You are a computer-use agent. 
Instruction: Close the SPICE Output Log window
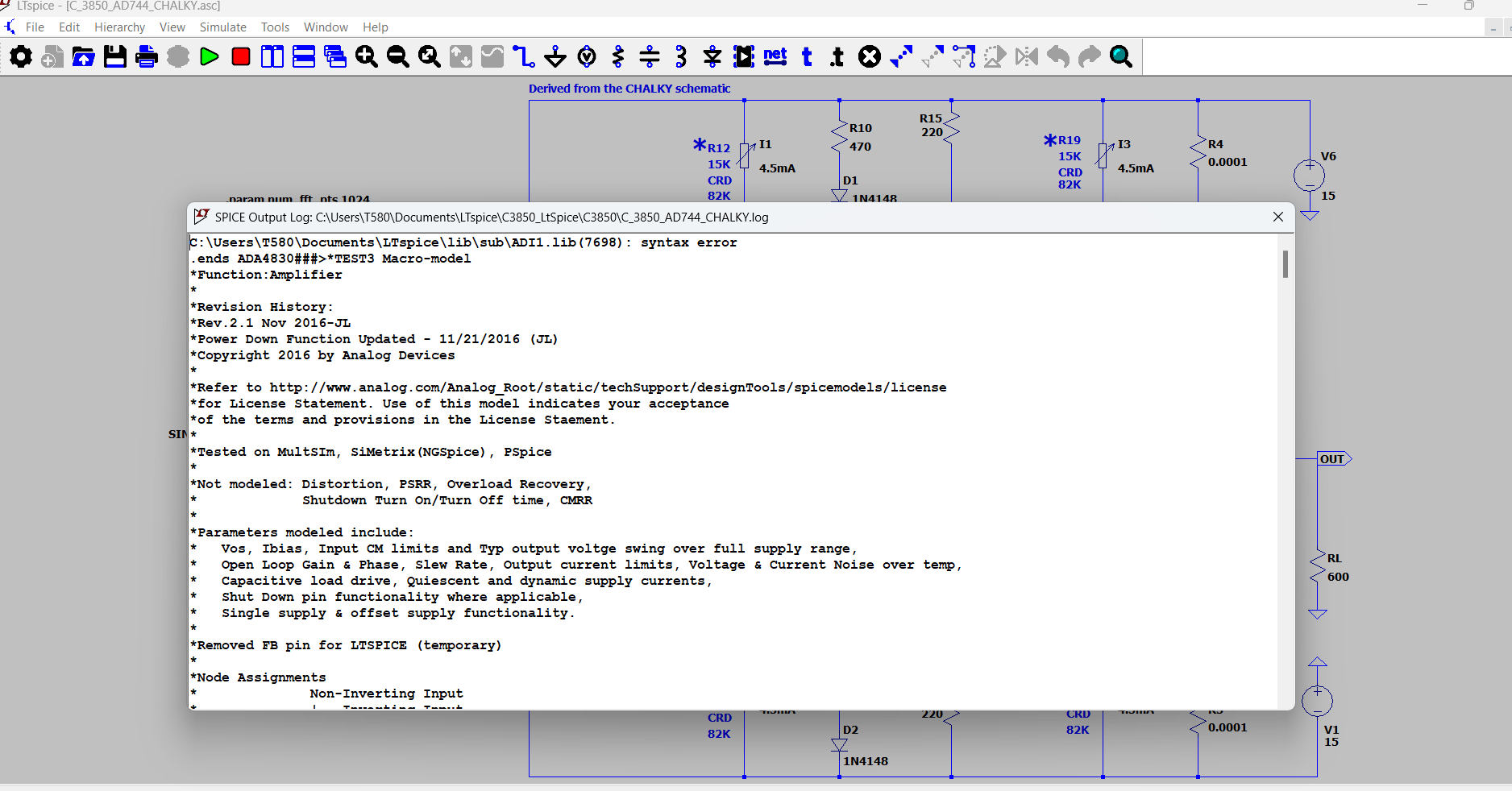pos(1278,217)
